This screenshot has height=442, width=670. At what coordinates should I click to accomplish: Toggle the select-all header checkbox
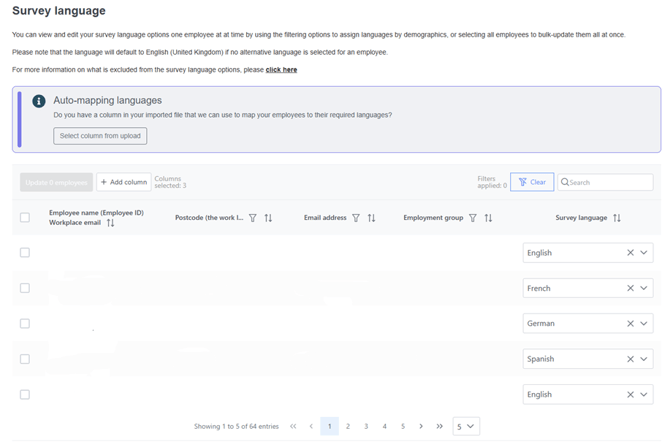tap(25, 217)
